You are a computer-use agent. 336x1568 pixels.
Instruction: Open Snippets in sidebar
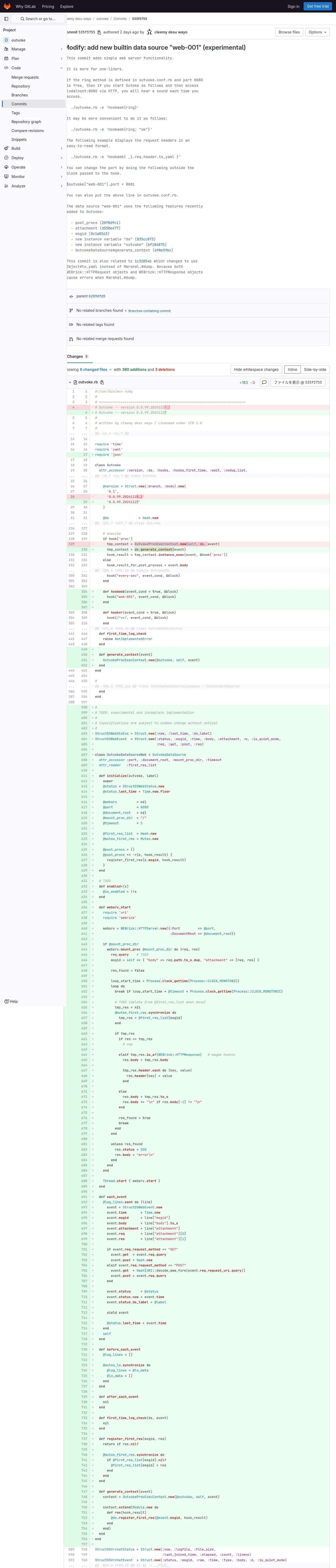pos(33,139)
